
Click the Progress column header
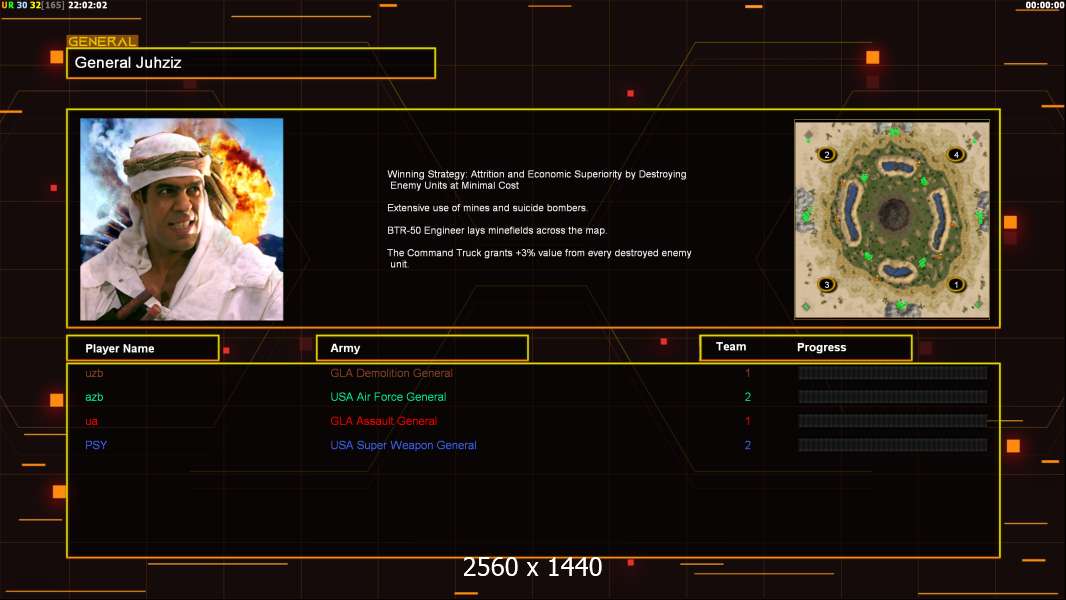[x=821, y=347]
